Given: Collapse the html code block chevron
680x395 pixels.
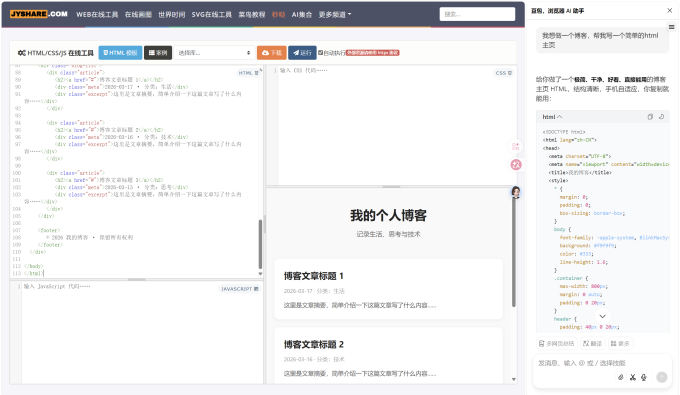Looking at the screenshot, I should [x=559, y=117].
